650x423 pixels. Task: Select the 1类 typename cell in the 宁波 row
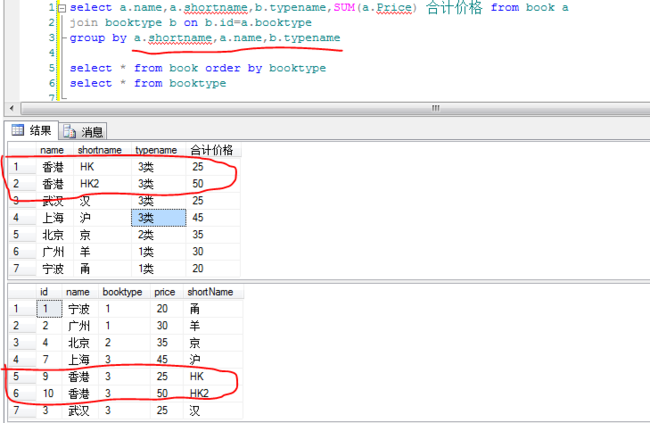pyautogui.click(x=159, y=269)
